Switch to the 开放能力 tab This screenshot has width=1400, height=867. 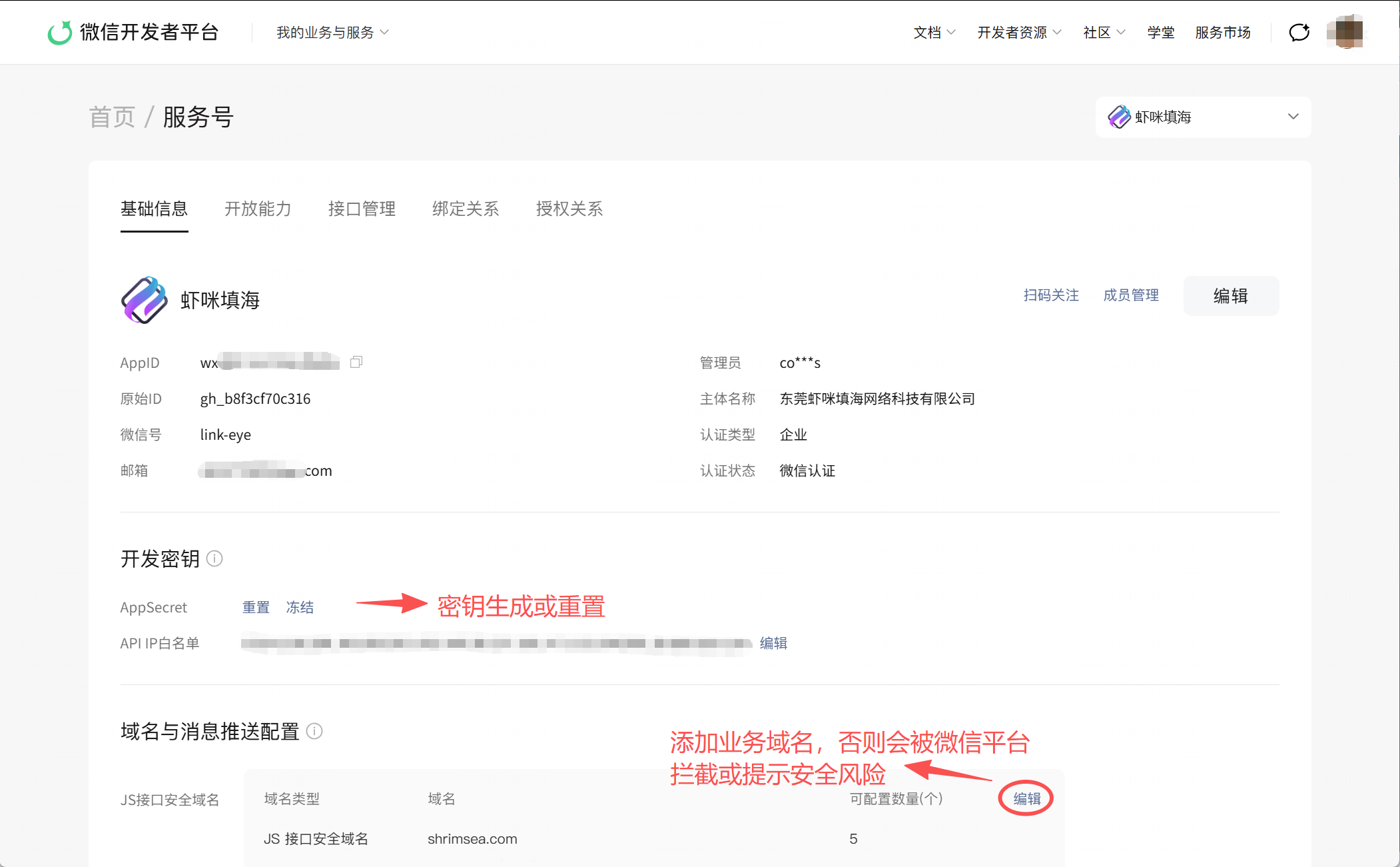click(258, 209)
